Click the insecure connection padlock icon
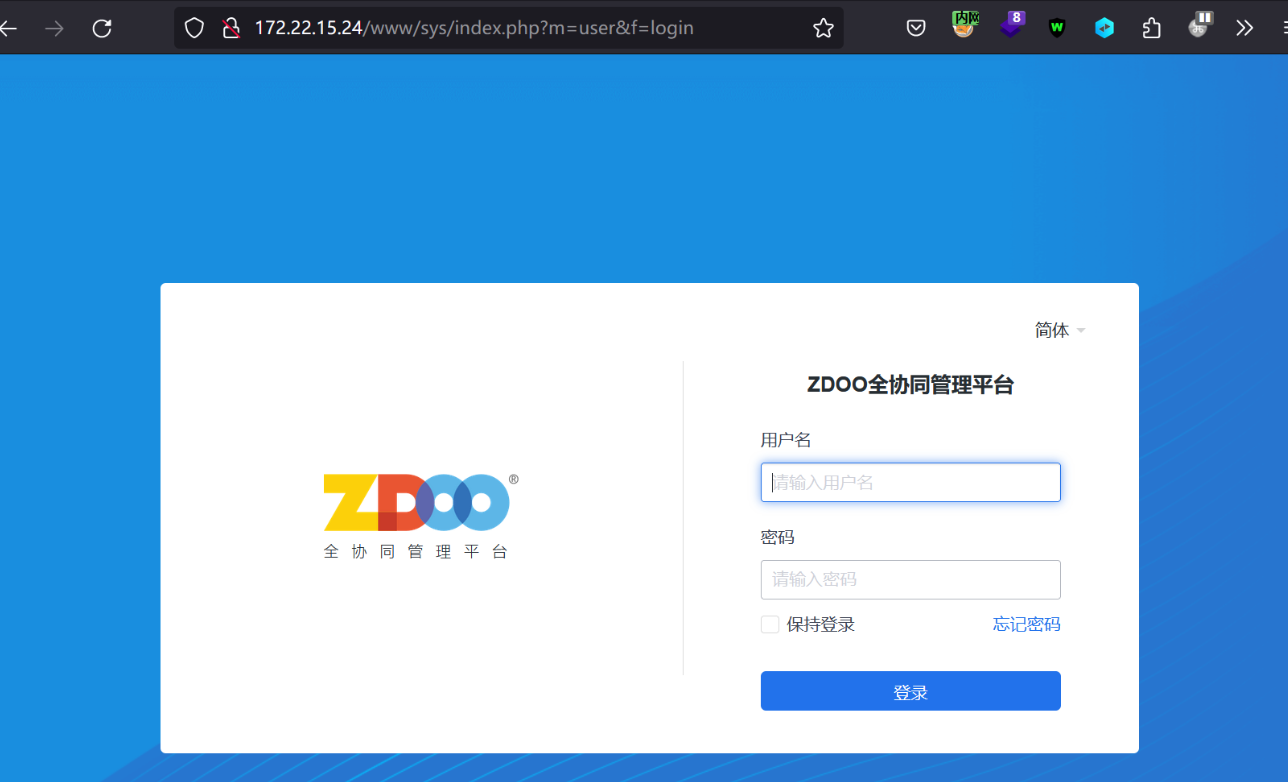 pyautogui.click(x=231, y=28)
